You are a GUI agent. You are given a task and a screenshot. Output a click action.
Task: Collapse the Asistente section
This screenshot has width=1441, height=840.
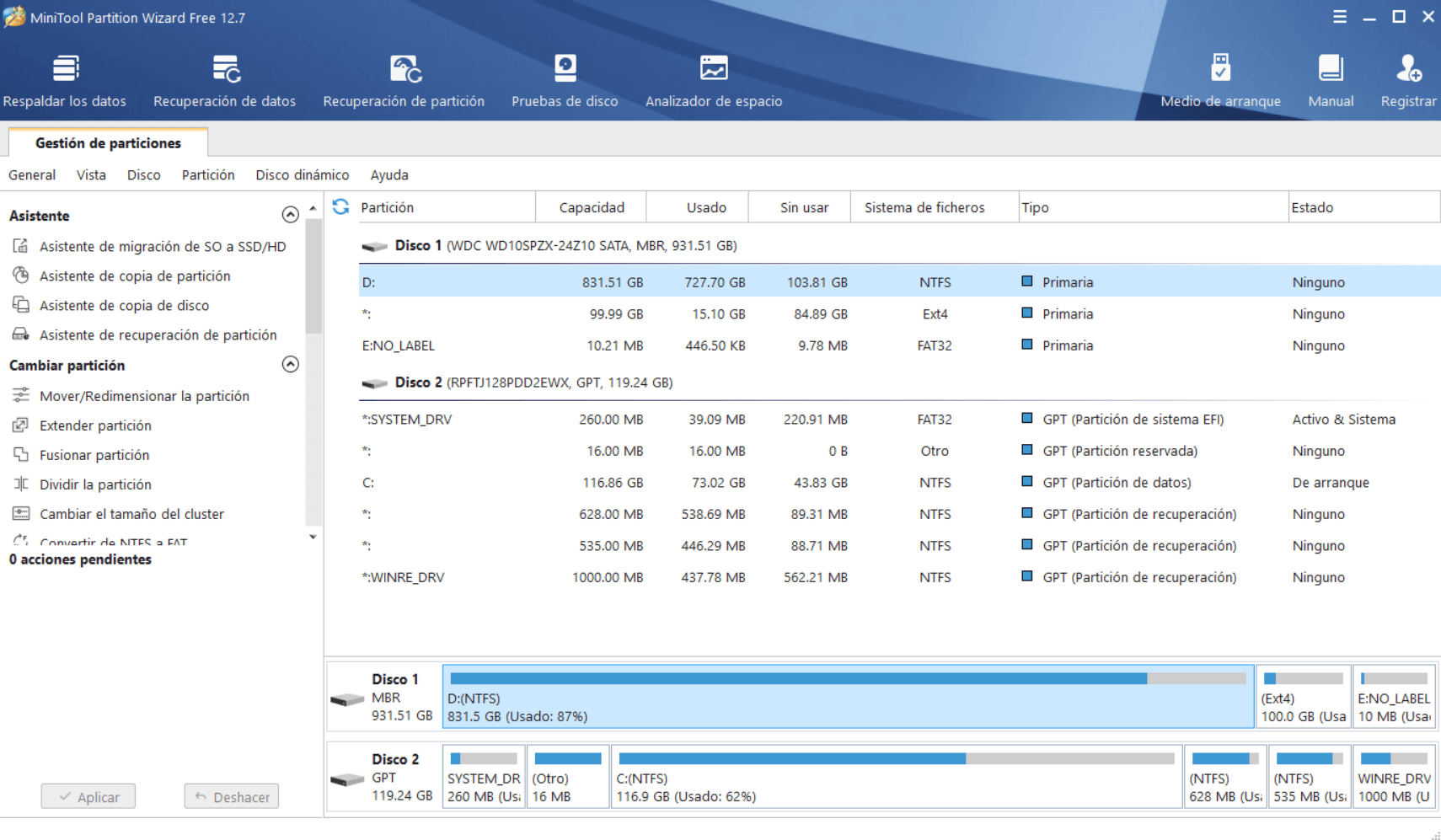pos(290,215)
